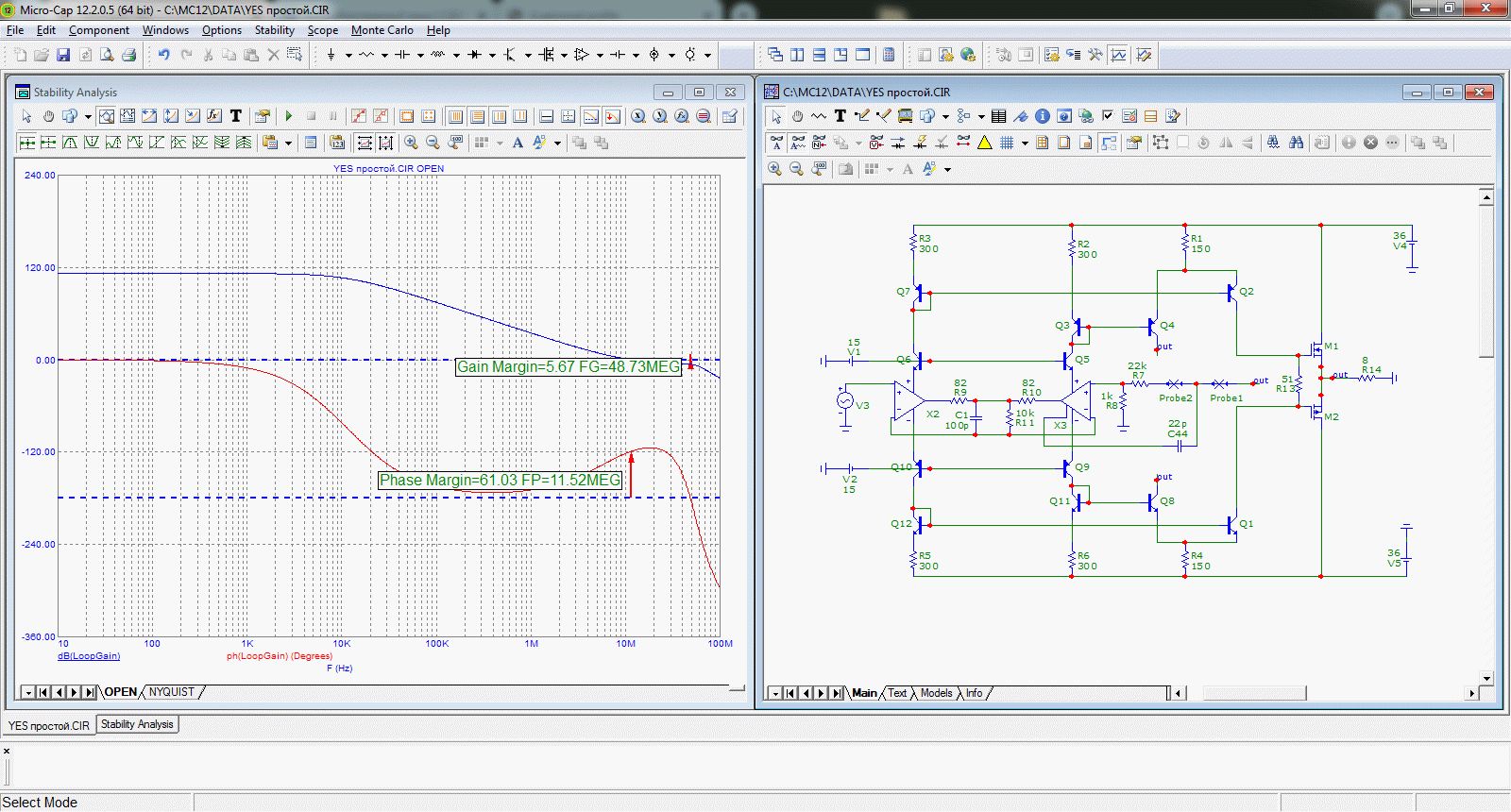1511x812 pixels.
Task: Expand the resistor component dropdown arrow
Action: coord(384,55)
